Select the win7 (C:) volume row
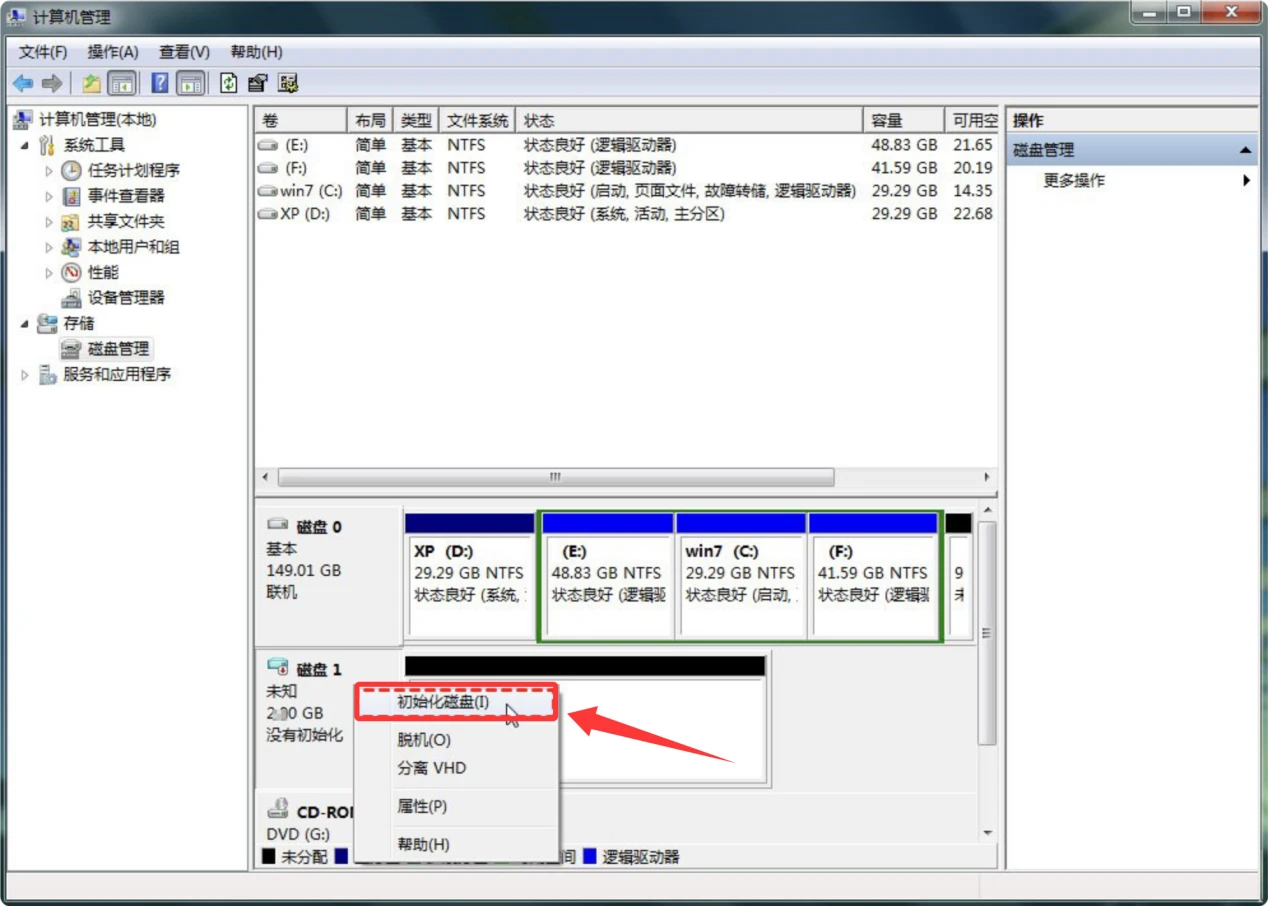Screen dimensions: 1268x906 click(x=626, y=191)
